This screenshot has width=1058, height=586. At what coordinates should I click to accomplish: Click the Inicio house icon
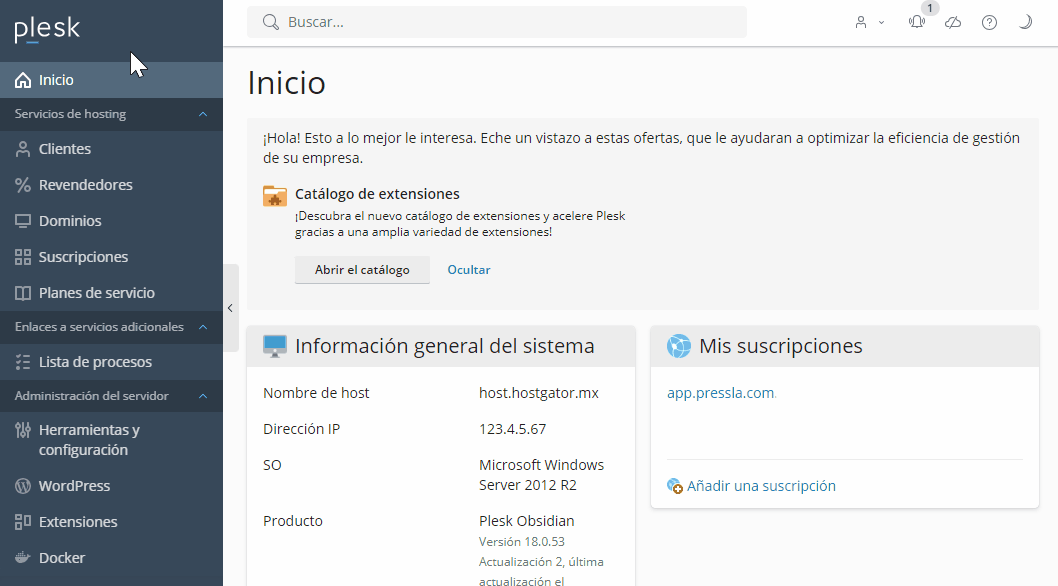[x=23, y=80]
